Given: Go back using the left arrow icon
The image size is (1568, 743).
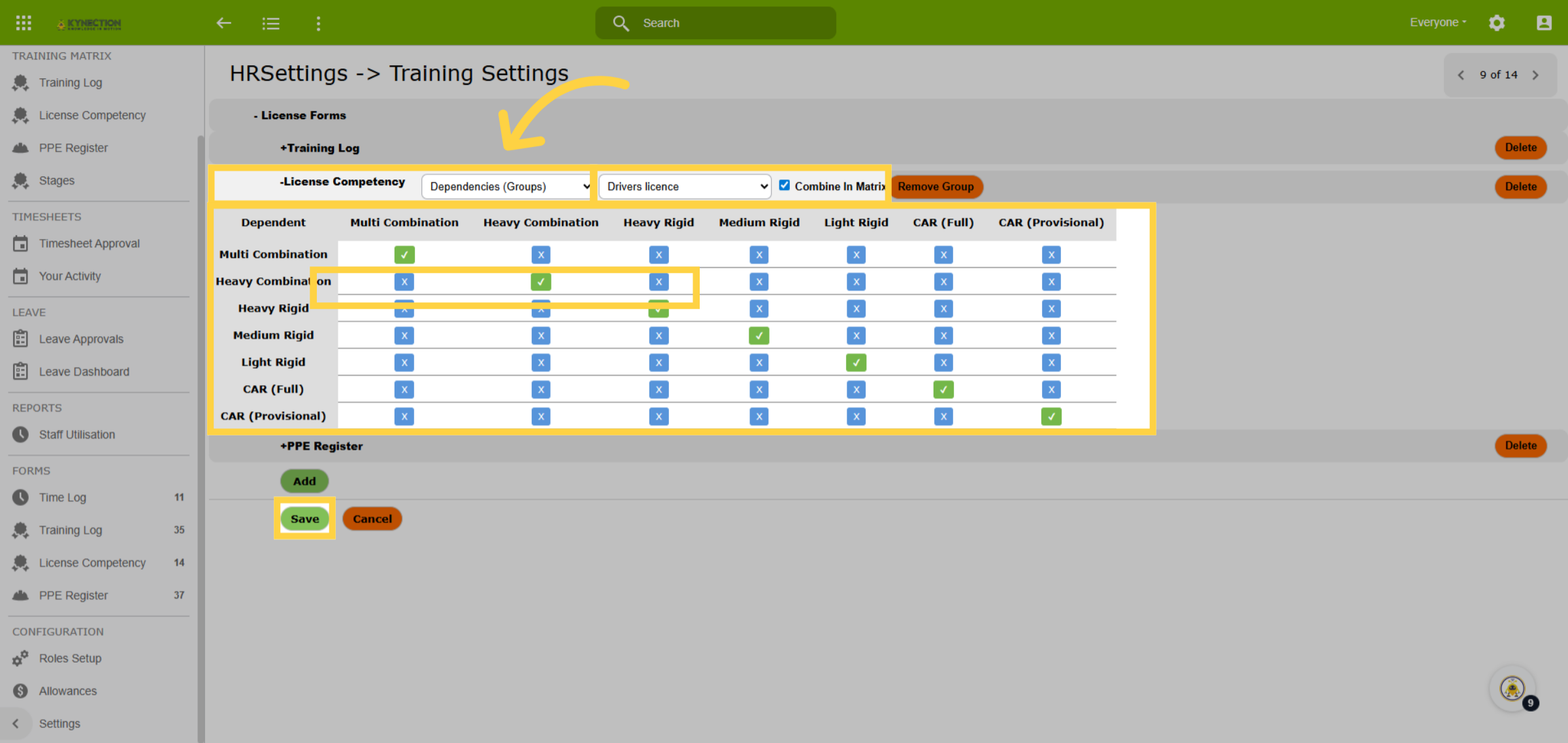Looking at the screenshot, I should pos(224,23).
